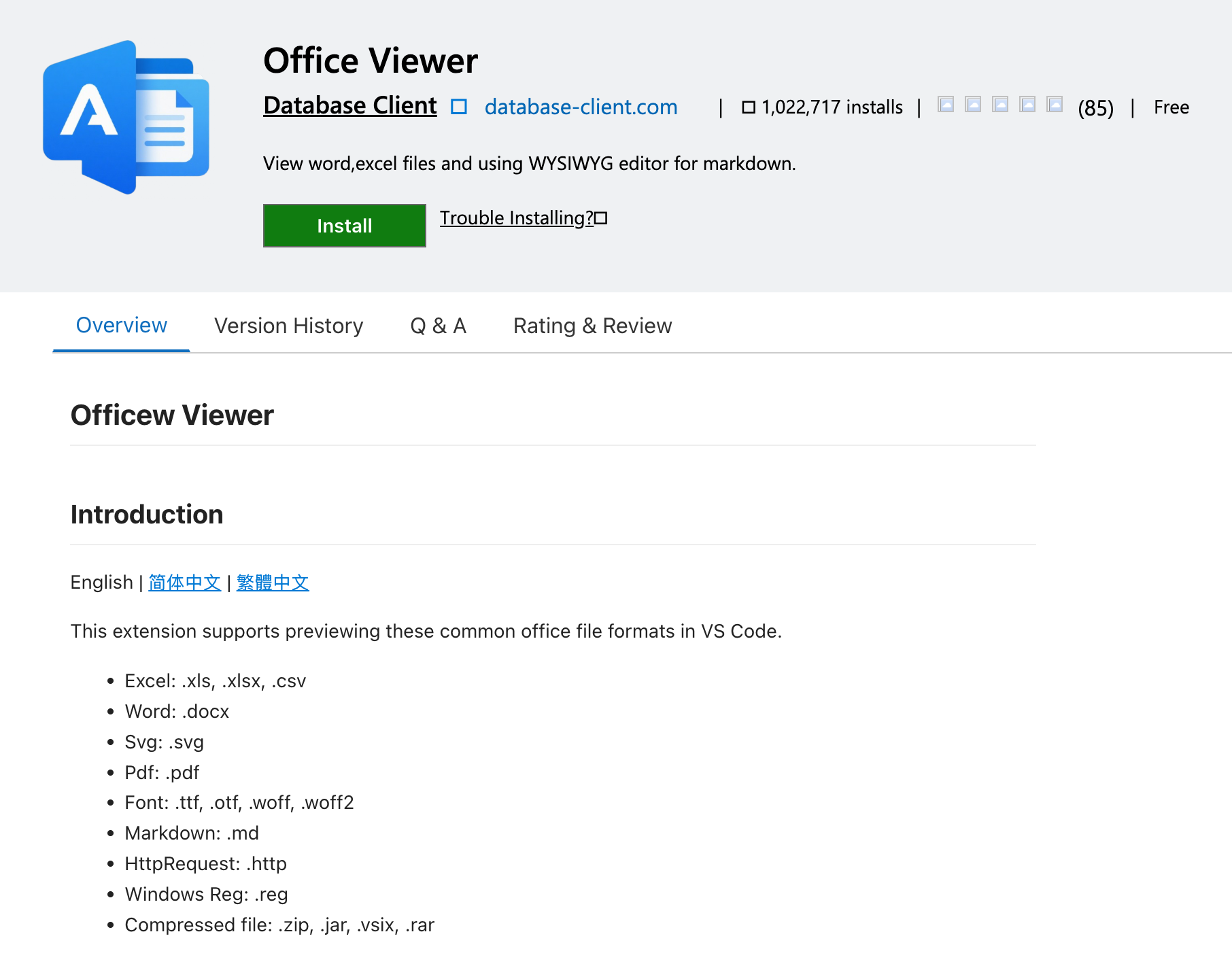Click the (85) review count
The width and height of the screenshot is (1232, 966).
pyautogui.click(x=1096, y=107)
